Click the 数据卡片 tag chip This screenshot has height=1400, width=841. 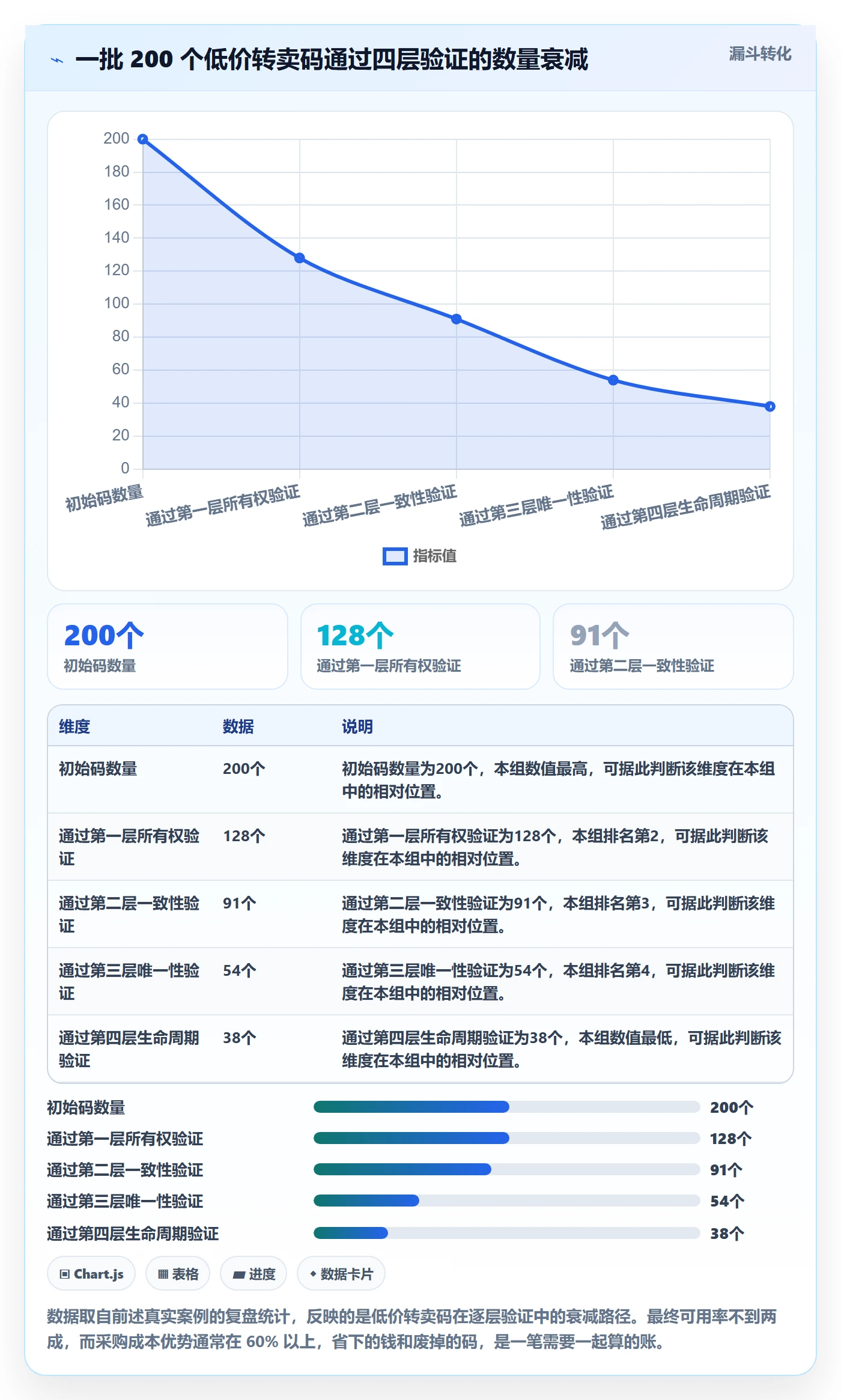pyautogui.click(x=341, y=1274)
